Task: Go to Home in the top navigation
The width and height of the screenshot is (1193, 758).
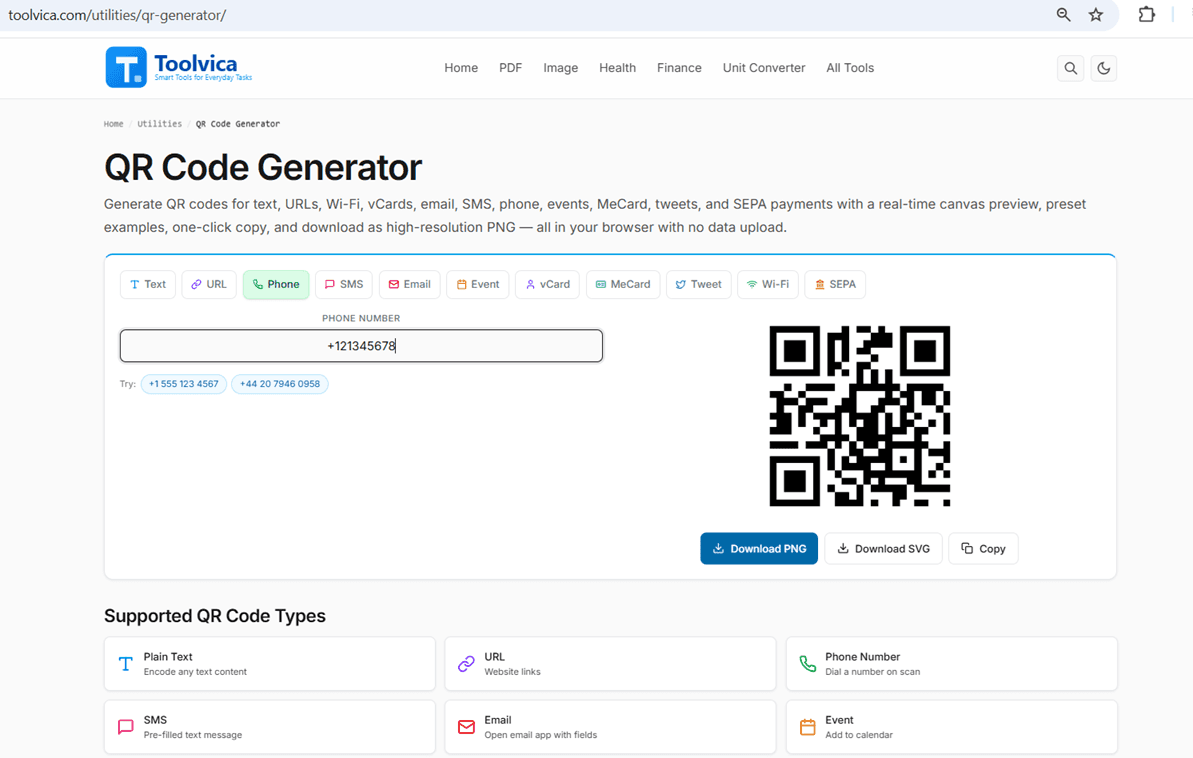Action: (x=461, y=68)
